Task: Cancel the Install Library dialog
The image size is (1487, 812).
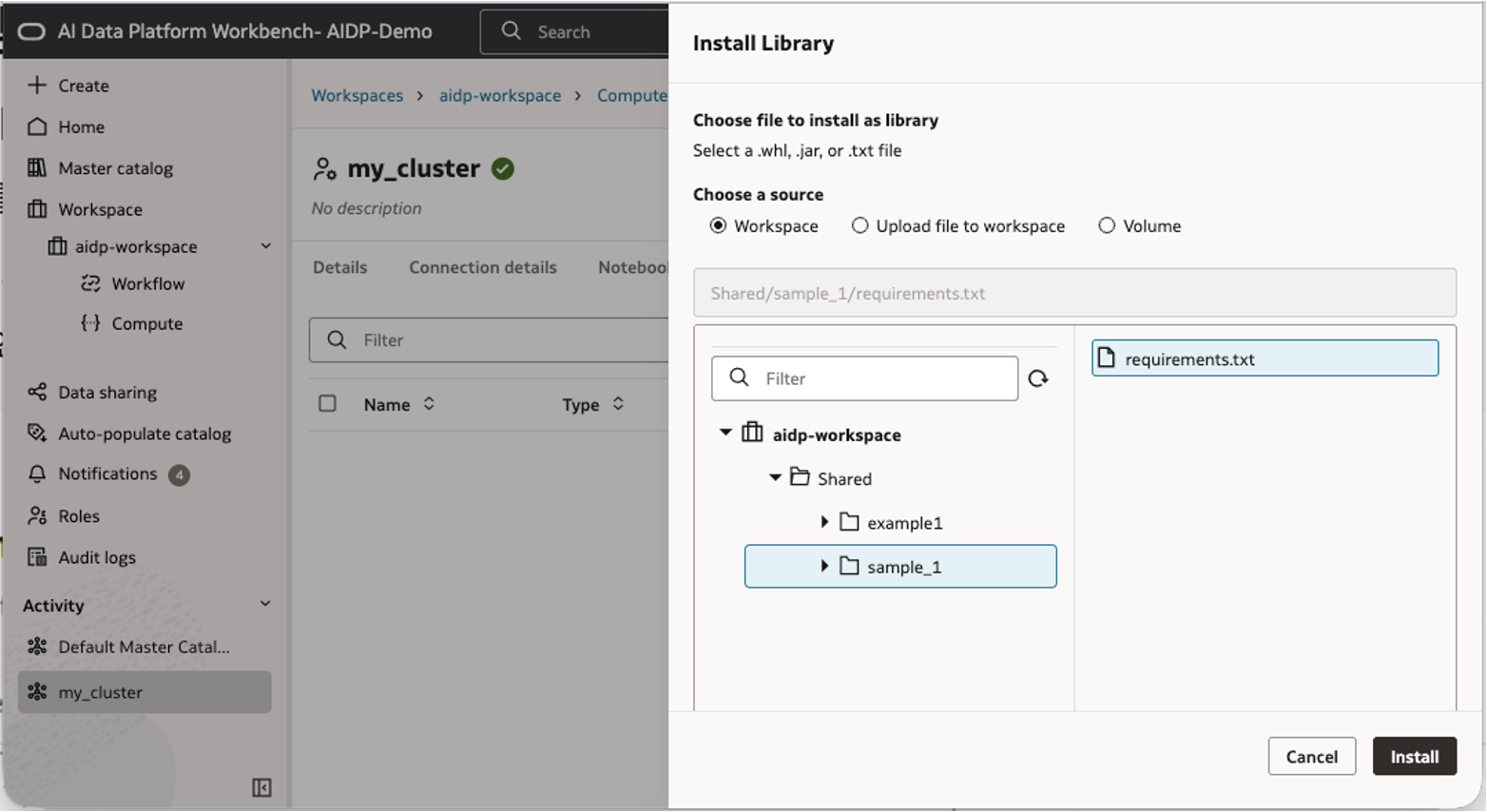Action: [1311, 757]
